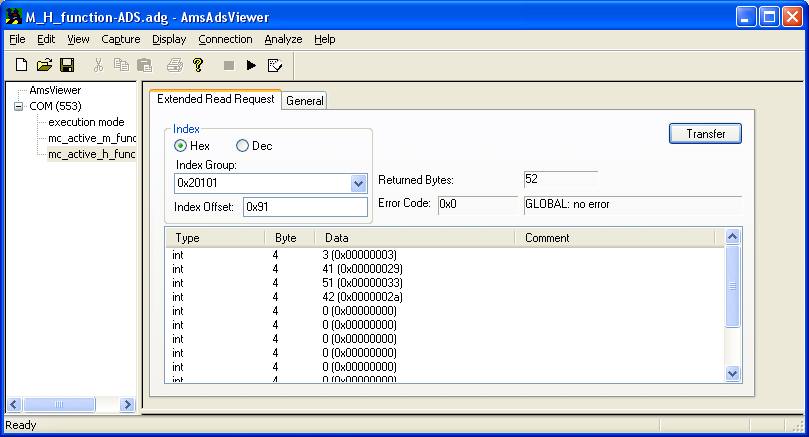Click the GLOBAL: no error field
The width and height of the screenshot is (809, 437).
(x=633, y=204)
